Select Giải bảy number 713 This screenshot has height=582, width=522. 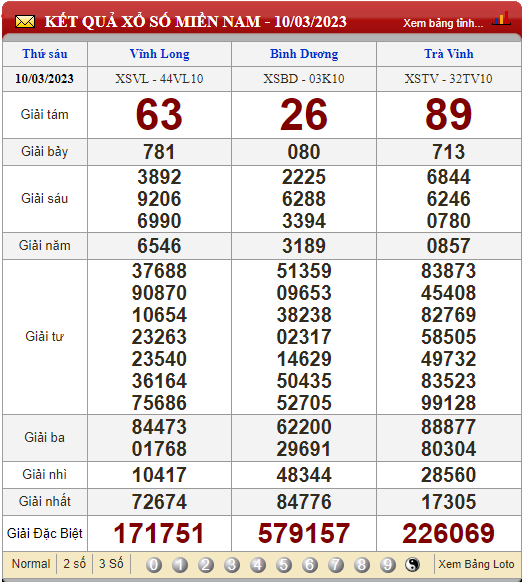point(448,152)
